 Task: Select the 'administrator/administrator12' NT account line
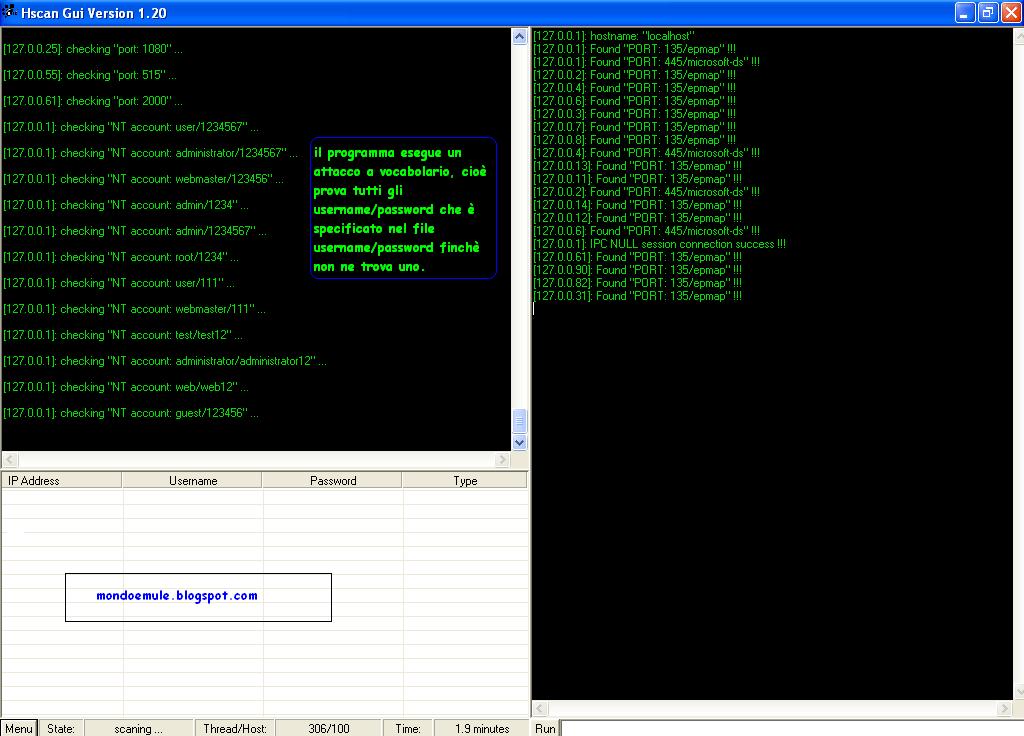(x=165, y=360)
